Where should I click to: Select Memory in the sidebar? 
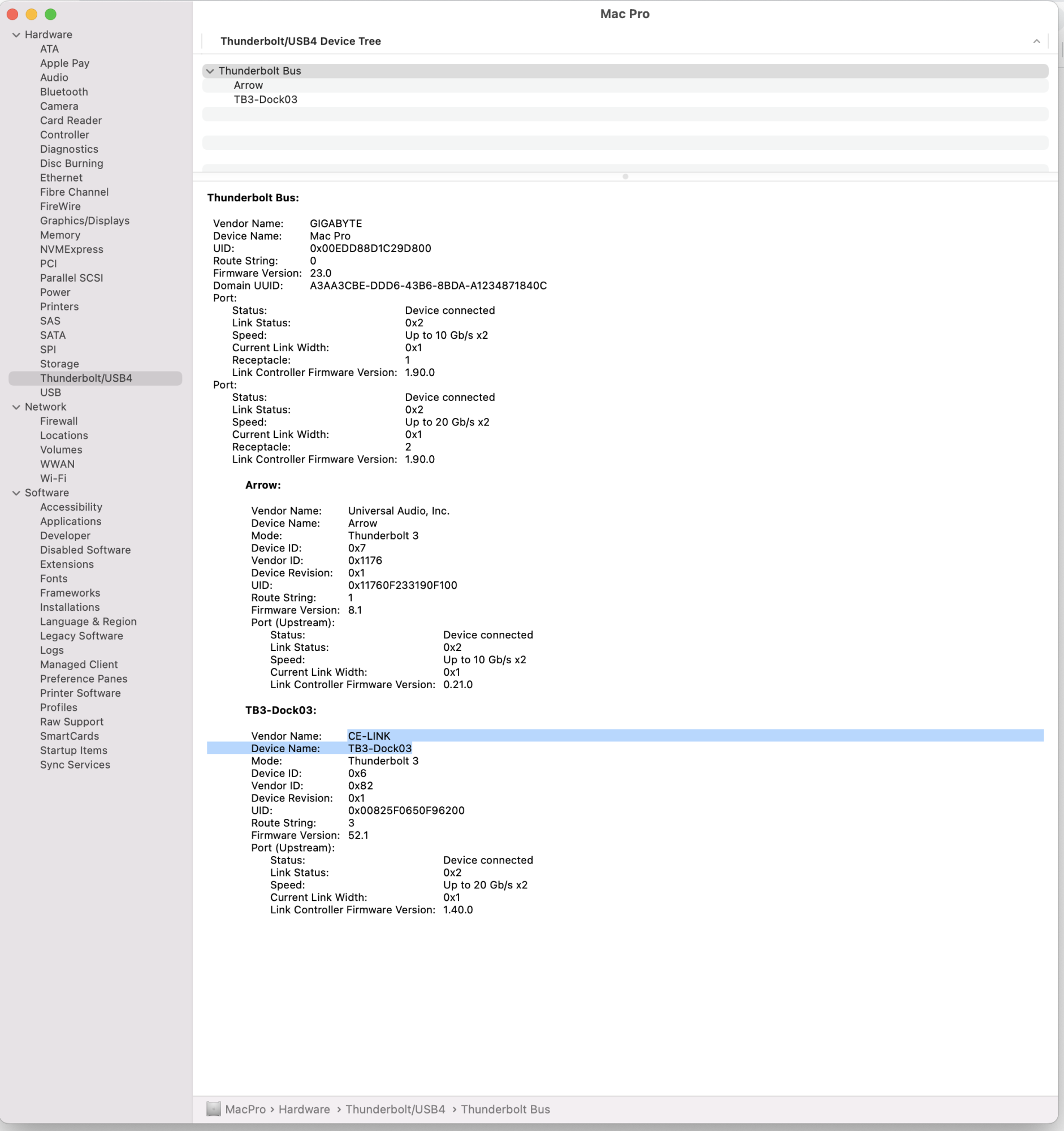(60, 235)
